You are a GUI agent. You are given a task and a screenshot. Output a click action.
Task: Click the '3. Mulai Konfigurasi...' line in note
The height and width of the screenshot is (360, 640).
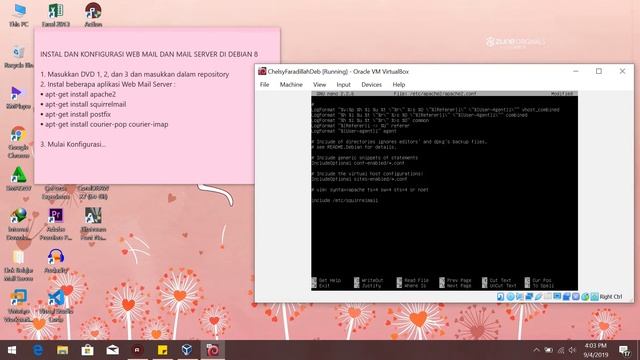[x=73, y=144]
